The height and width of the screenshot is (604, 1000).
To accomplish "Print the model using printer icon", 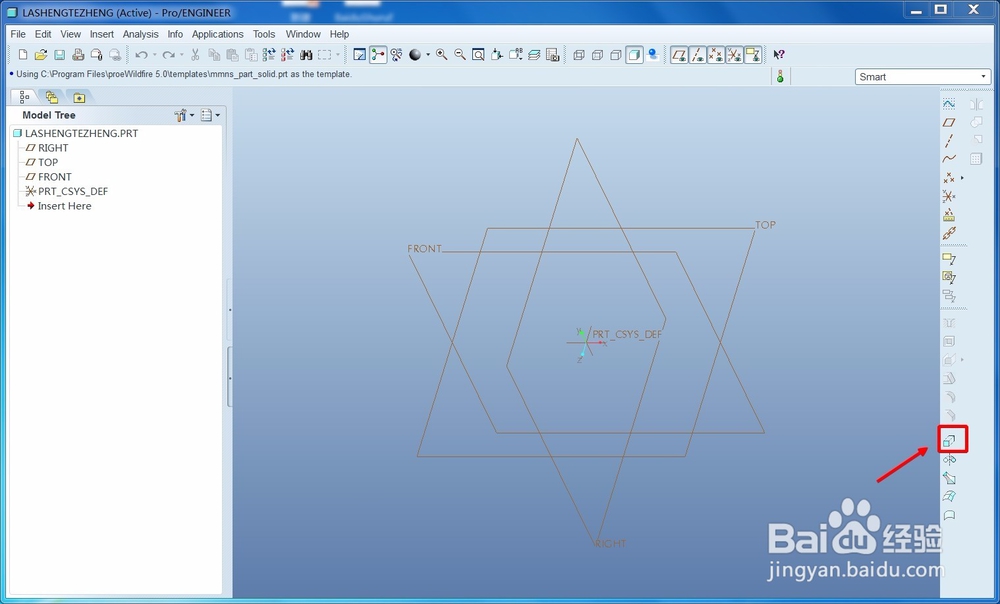I will (x=78, y=55).
